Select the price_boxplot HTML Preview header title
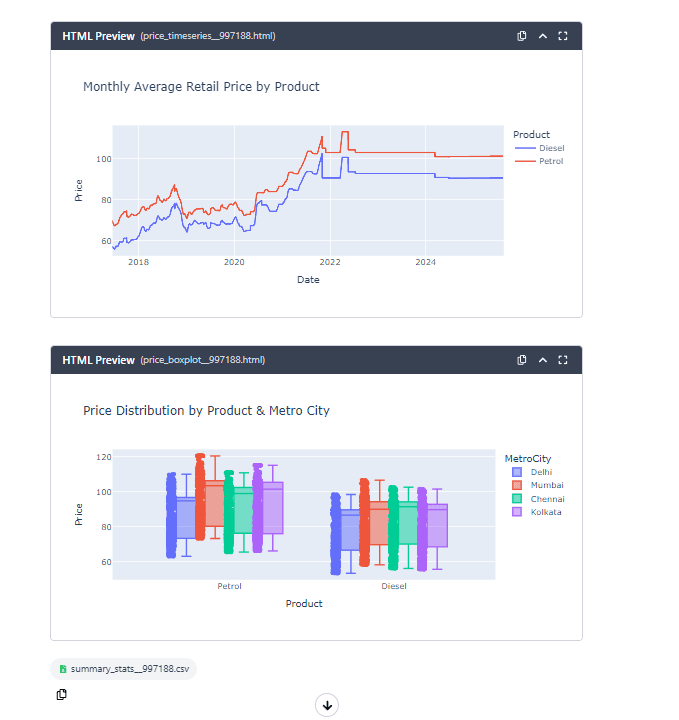 98,360
